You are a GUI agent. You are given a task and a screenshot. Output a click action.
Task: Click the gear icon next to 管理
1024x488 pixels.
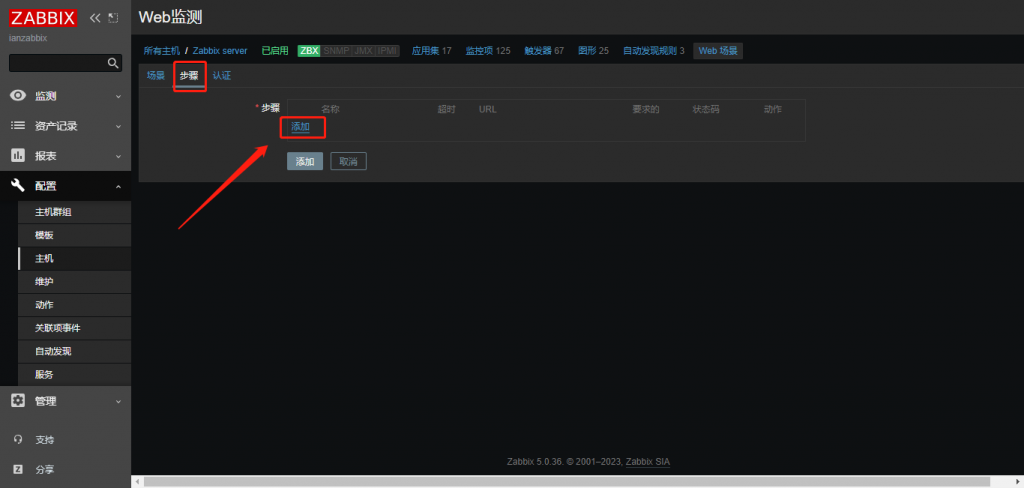[x=18, y=401]
